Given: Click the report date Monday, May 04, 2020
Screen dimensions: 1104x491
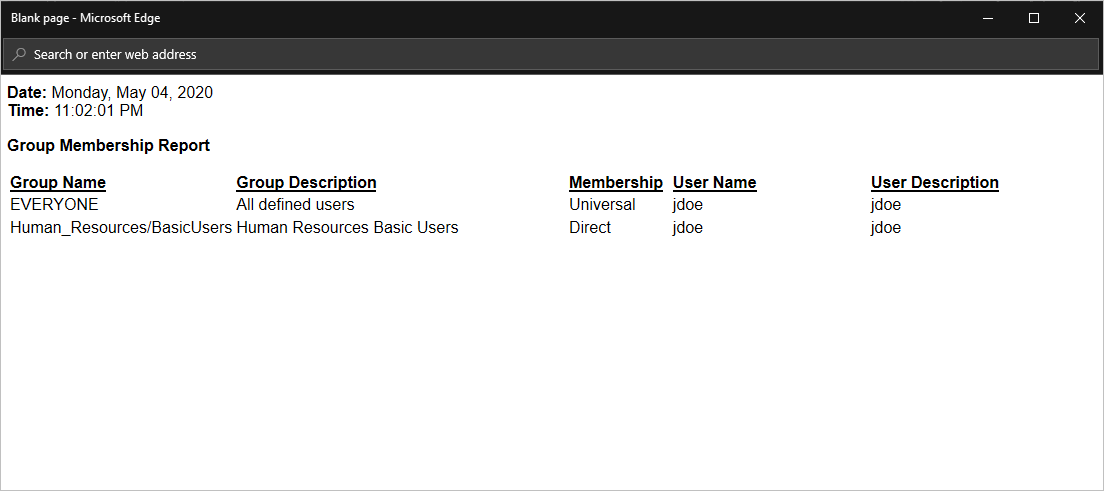Looking at the screenshot, I should [132, 93].
